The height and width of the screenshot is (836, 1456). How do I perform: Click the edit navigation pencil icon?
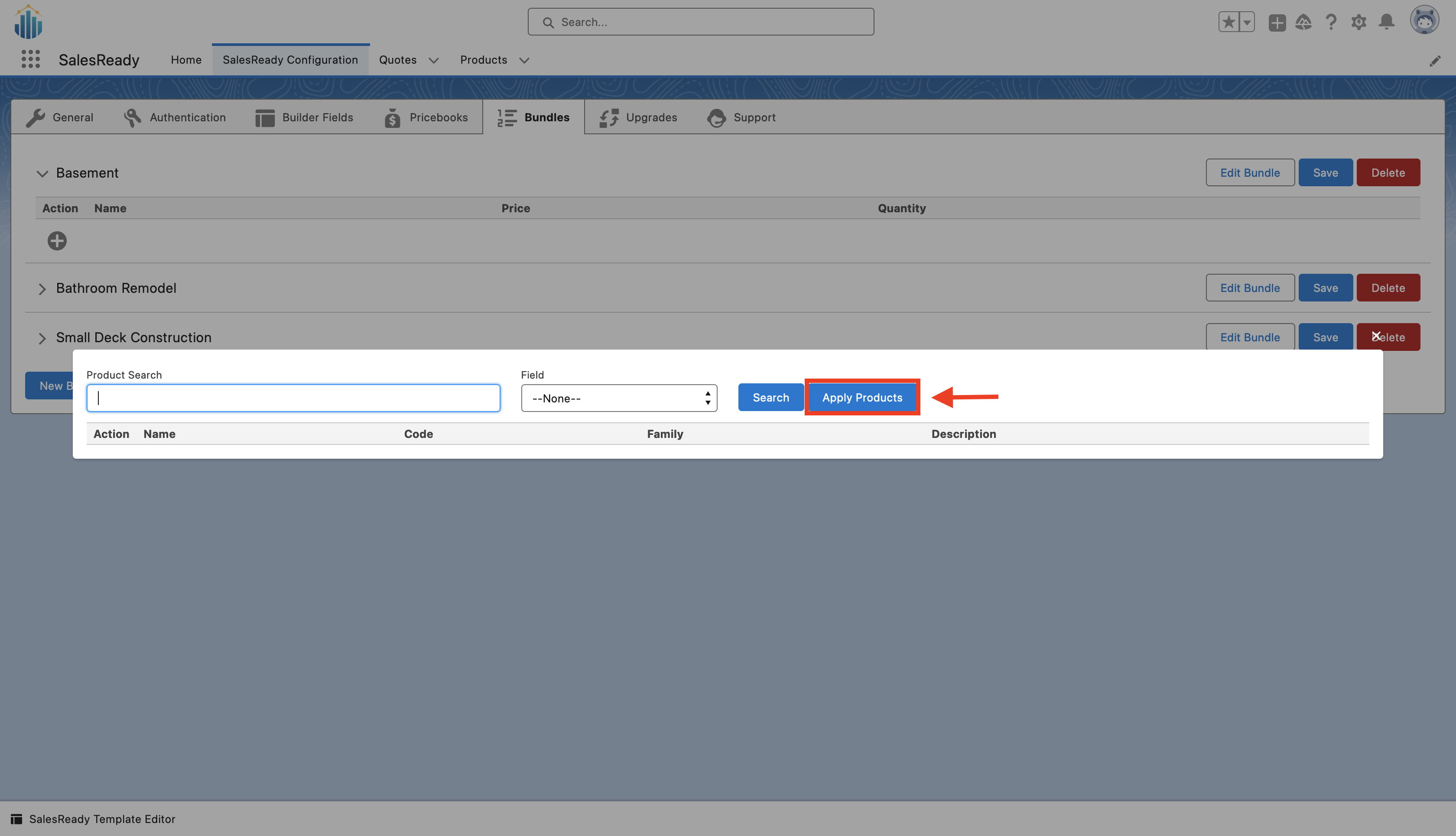pyautogui.click(x=1435, y=61)
